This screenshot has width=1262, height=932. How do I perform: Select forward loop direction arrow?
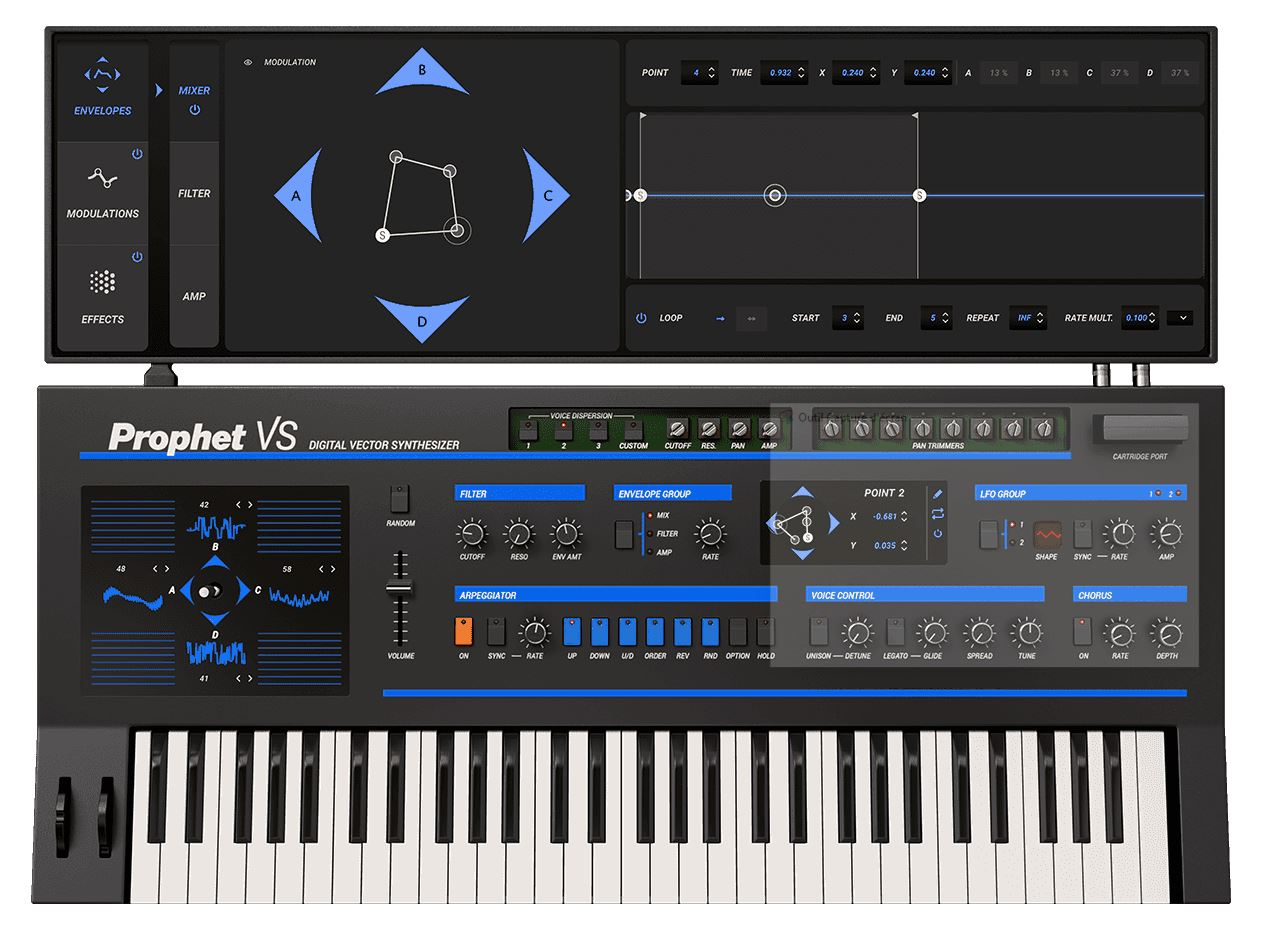point(720,318)
